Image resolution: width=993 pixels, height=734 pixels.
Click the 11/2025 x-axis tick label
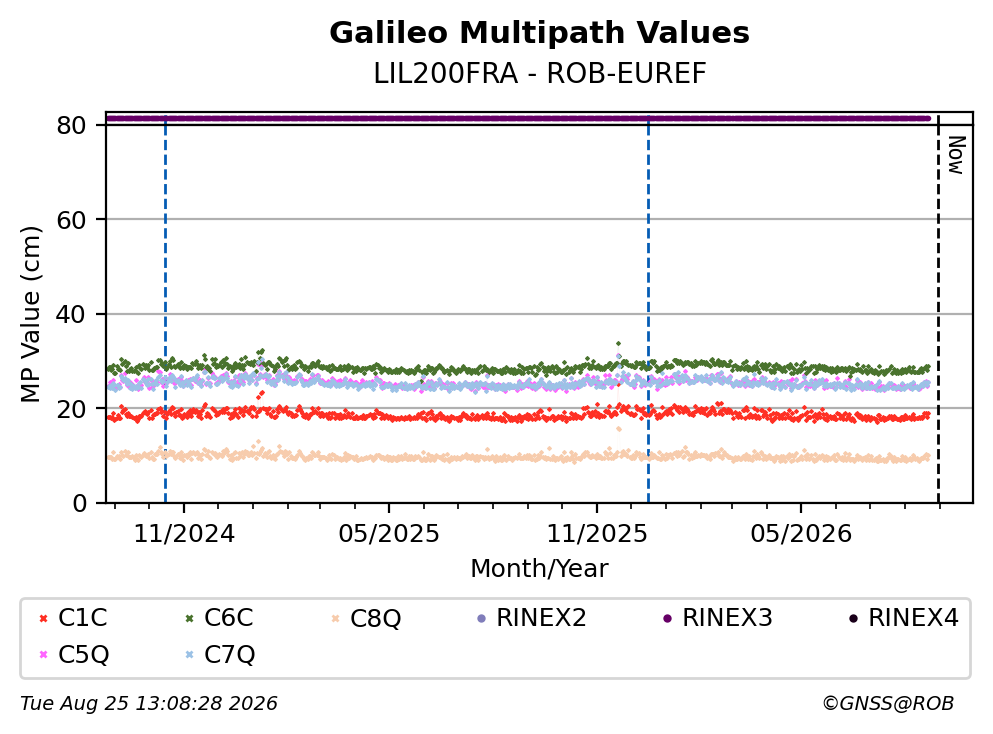coord(597,534)
